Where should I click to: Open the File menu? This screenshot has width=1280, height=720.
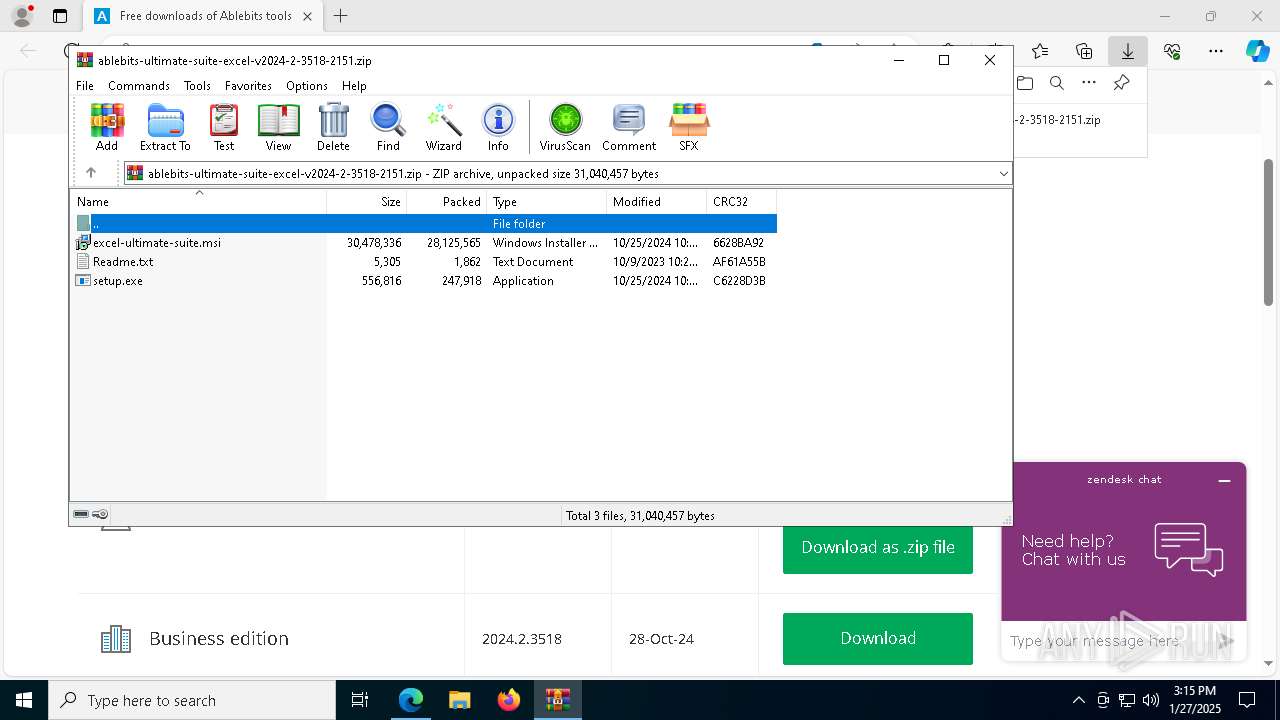pos(85,86)
